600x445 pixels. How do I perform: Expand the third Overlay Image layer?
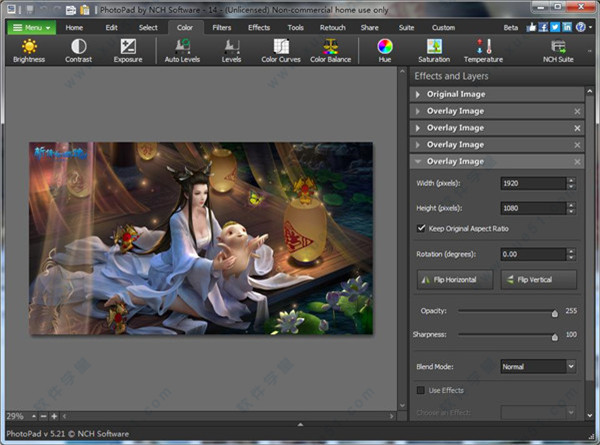pyautogui.click(x=417, y=145)
